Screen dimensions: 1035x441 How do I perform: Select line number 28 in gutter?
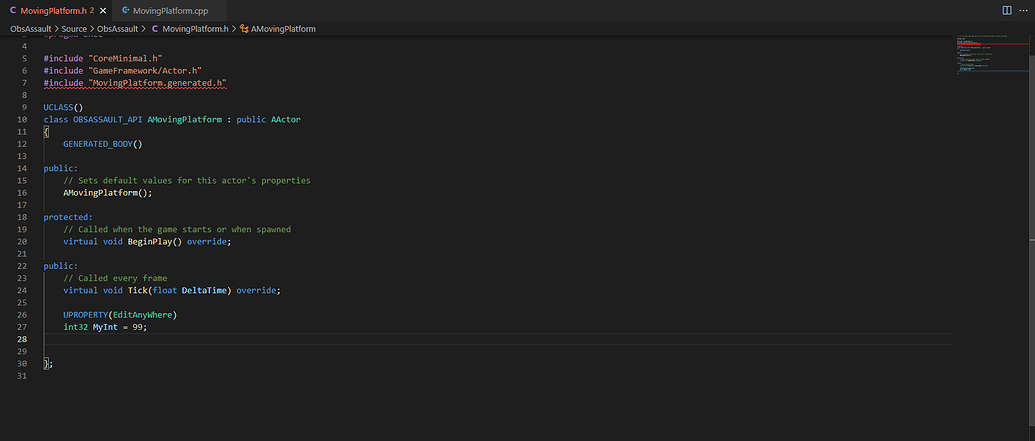[22, 339]
